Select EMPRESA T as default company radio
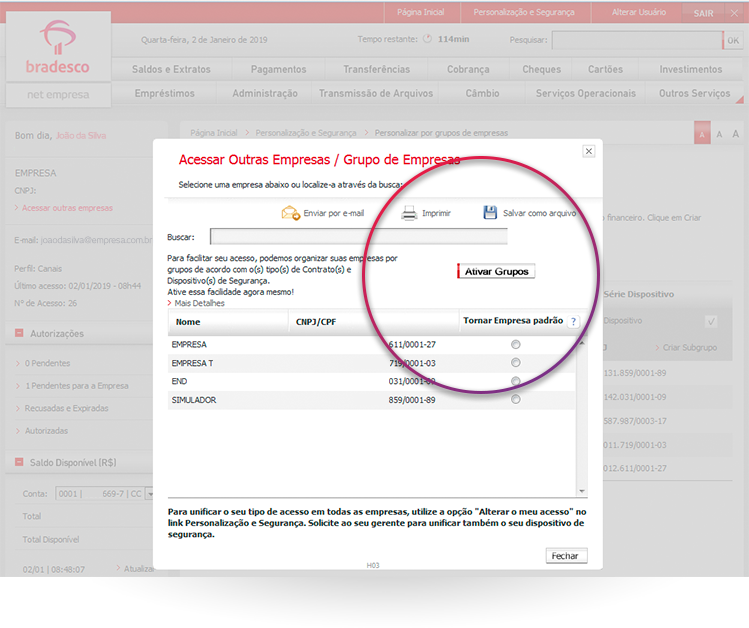 515,363
